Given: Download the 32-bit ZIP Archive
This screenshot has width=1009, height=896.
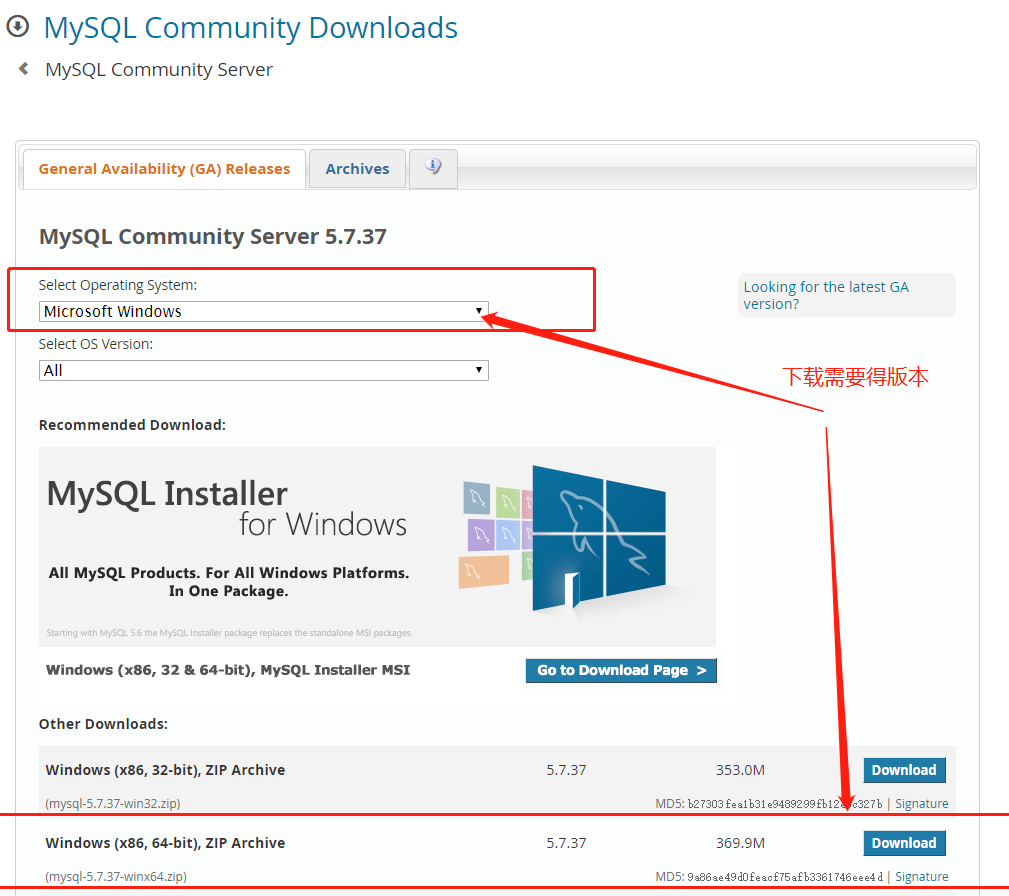Looking at the screenshot, I should (x=903, y=770).
